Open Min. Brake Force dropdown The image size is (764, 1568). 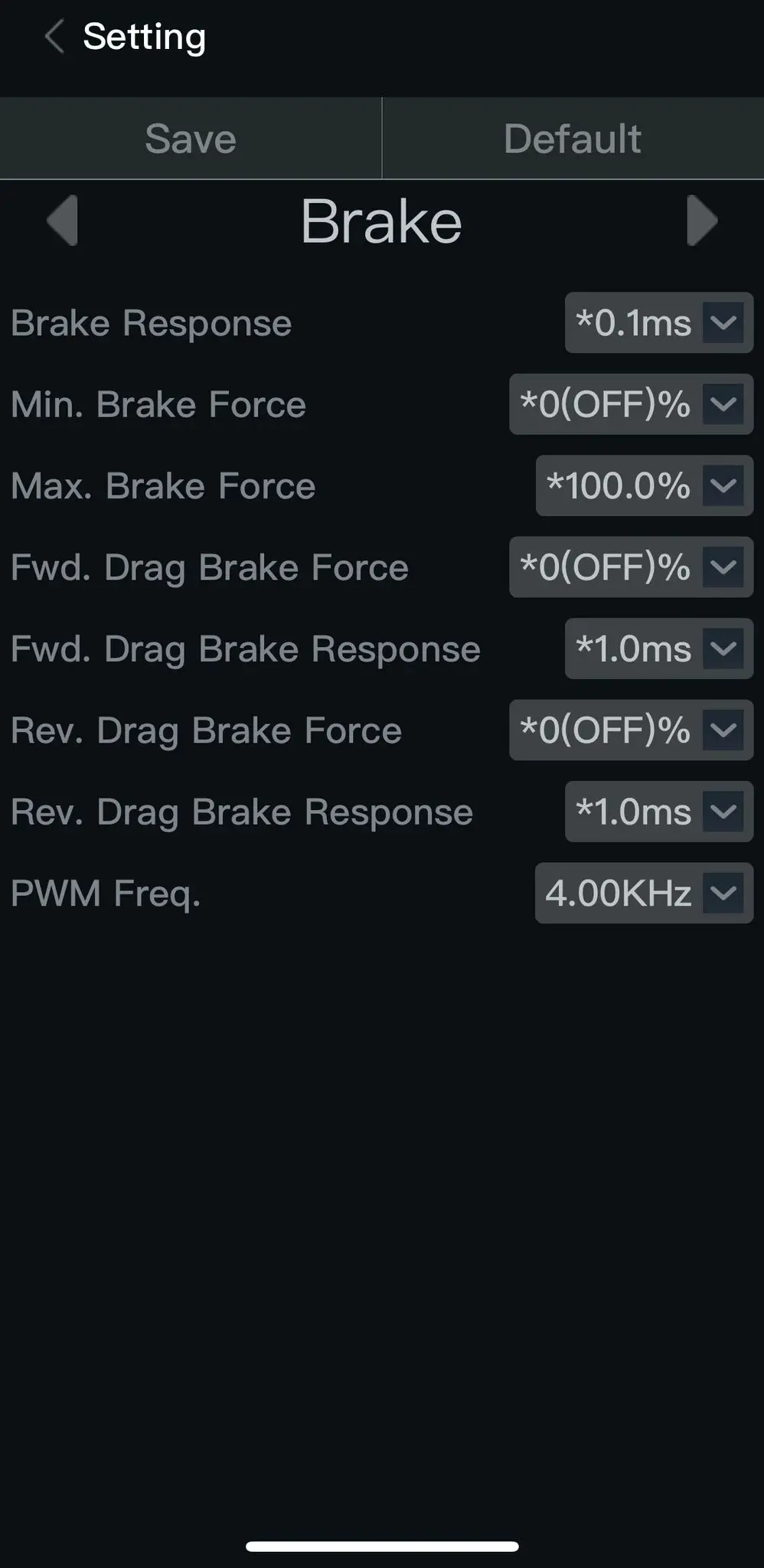[x=631, y=404]
